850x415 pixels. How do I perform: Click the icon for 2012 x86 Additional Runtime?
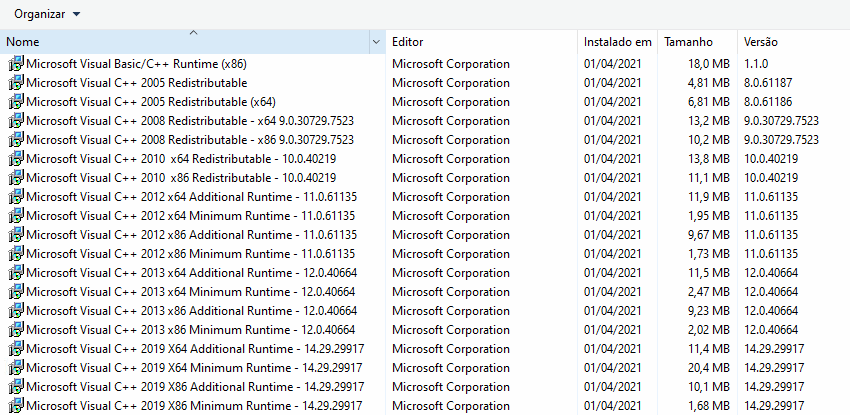coord(17,235)
